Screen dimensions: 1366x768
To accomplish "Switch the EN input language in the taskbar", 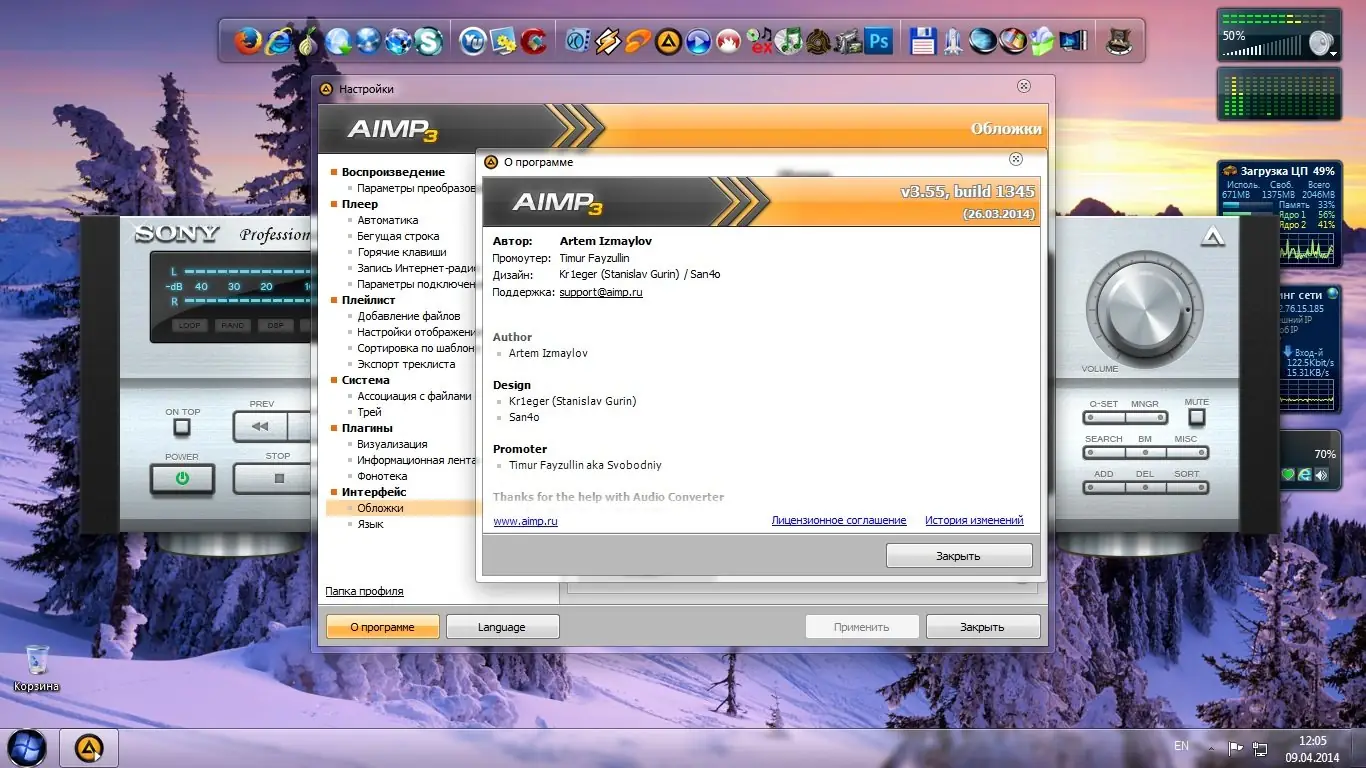I will 1181,746.
